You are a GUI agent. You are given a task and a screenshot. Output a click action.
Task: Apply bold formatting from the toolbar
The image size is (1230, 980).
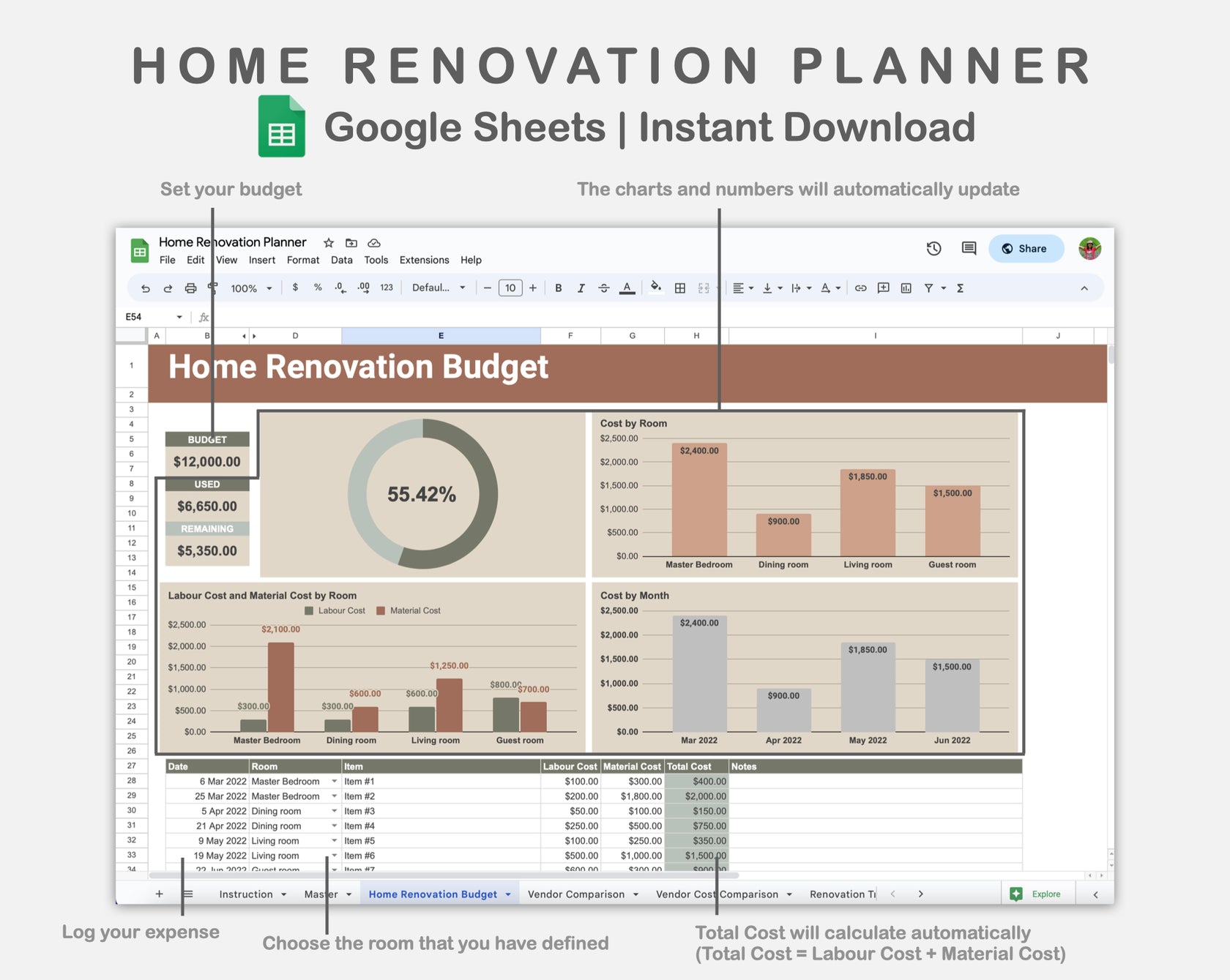(x=559, y=288)
